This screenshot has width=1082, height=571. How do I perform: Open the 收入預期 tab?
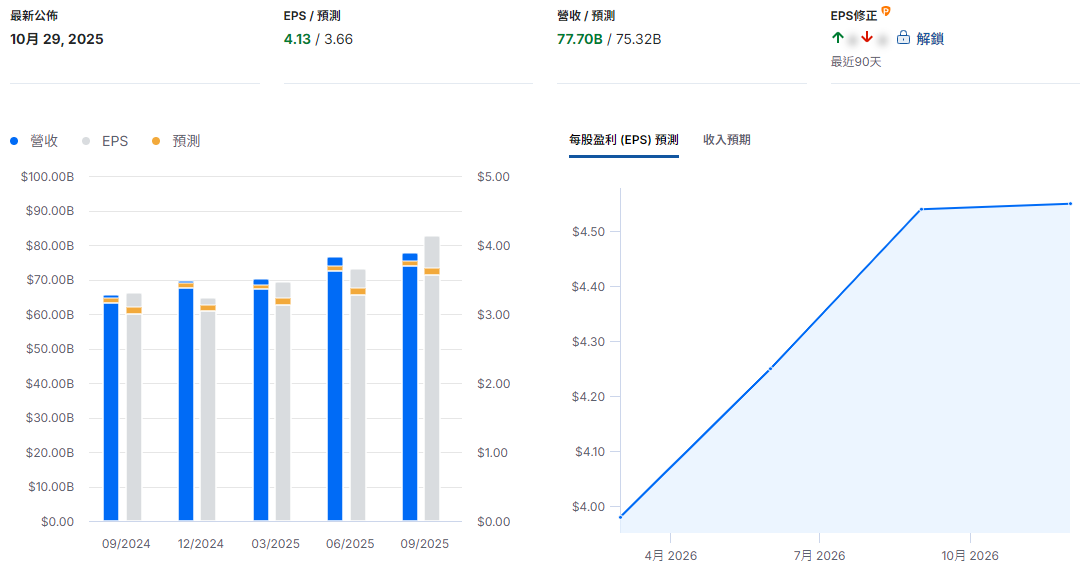(x=727, y=140)
